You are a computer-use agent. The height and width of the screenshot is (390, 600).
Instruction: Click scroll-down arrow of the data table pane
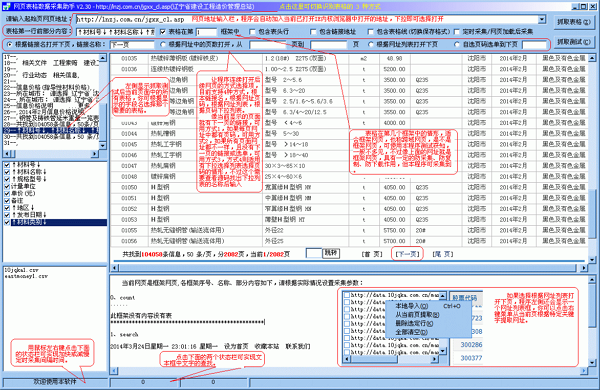592,260
